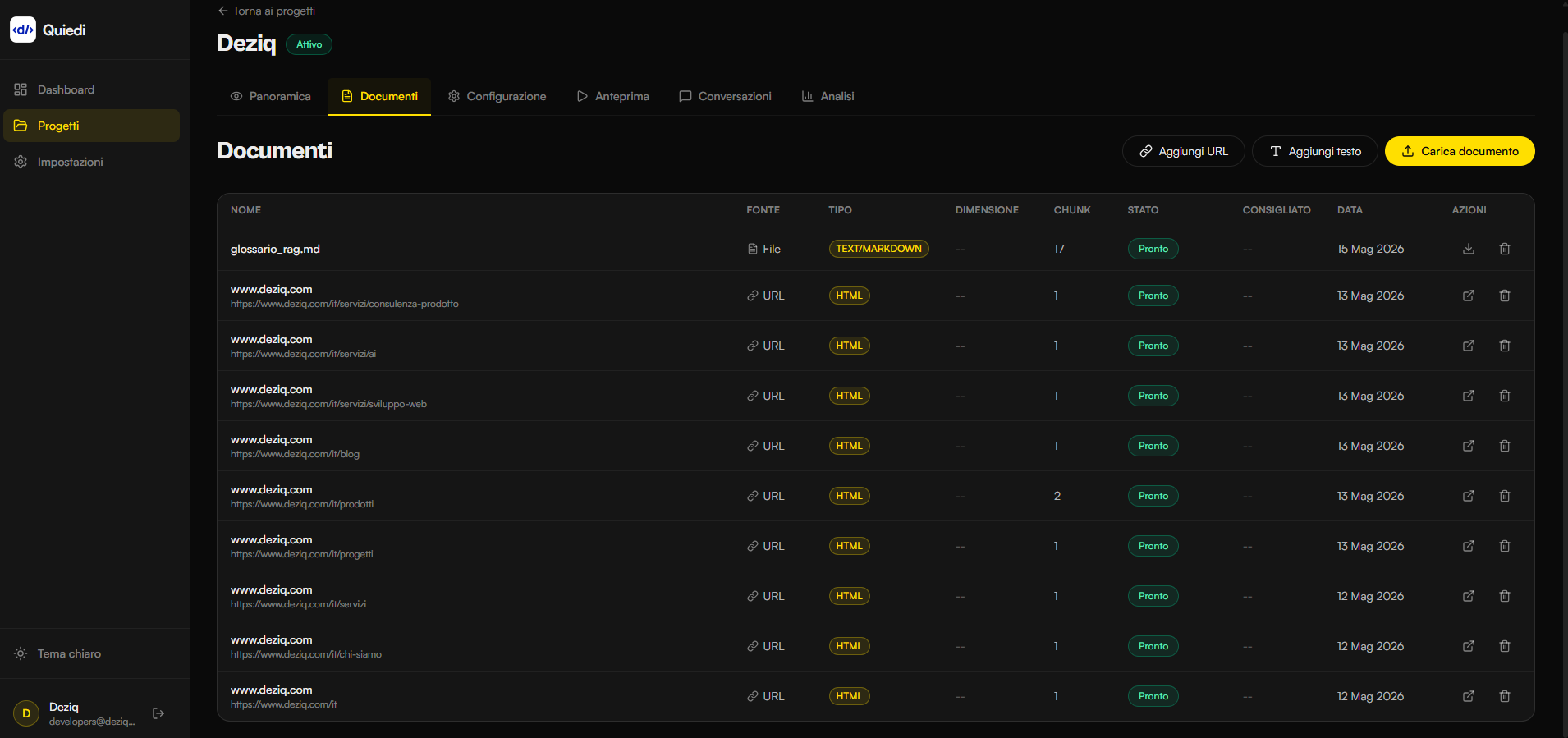Click the glossario_rag.md file name
Viewport: 1568px width, 738px height.
coord(275,249)
